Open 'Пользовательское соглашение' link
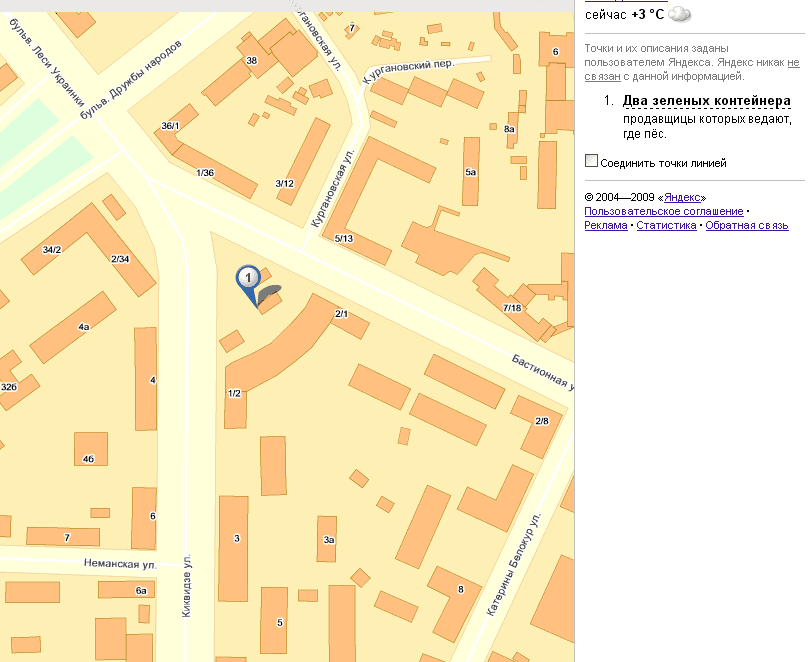Image resolution: width=809 pixels, height=662 pixels. [x=664, y=211]
